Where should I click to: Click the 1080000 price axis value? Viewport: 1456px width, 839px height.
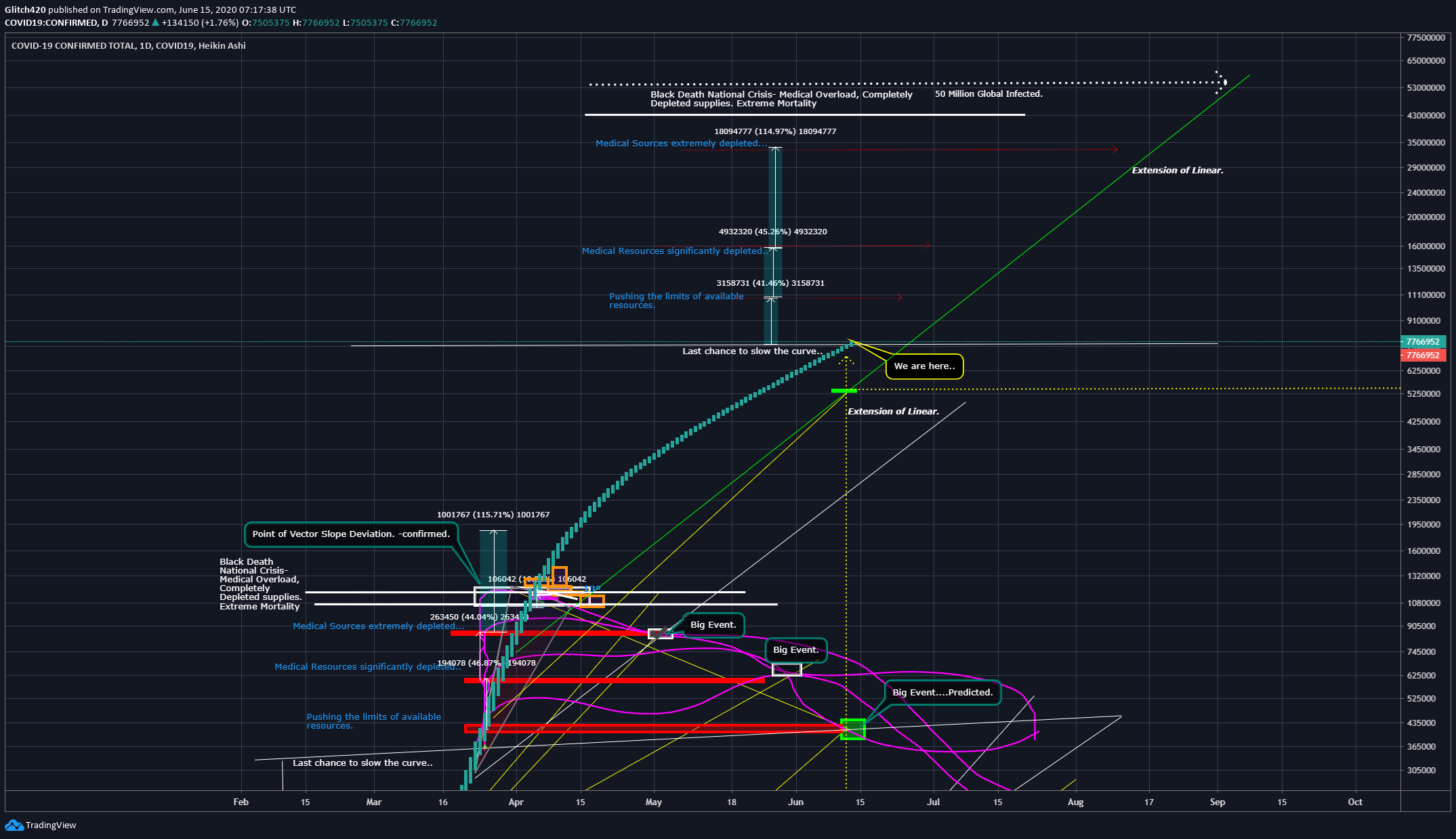[x=1423, y=603]
